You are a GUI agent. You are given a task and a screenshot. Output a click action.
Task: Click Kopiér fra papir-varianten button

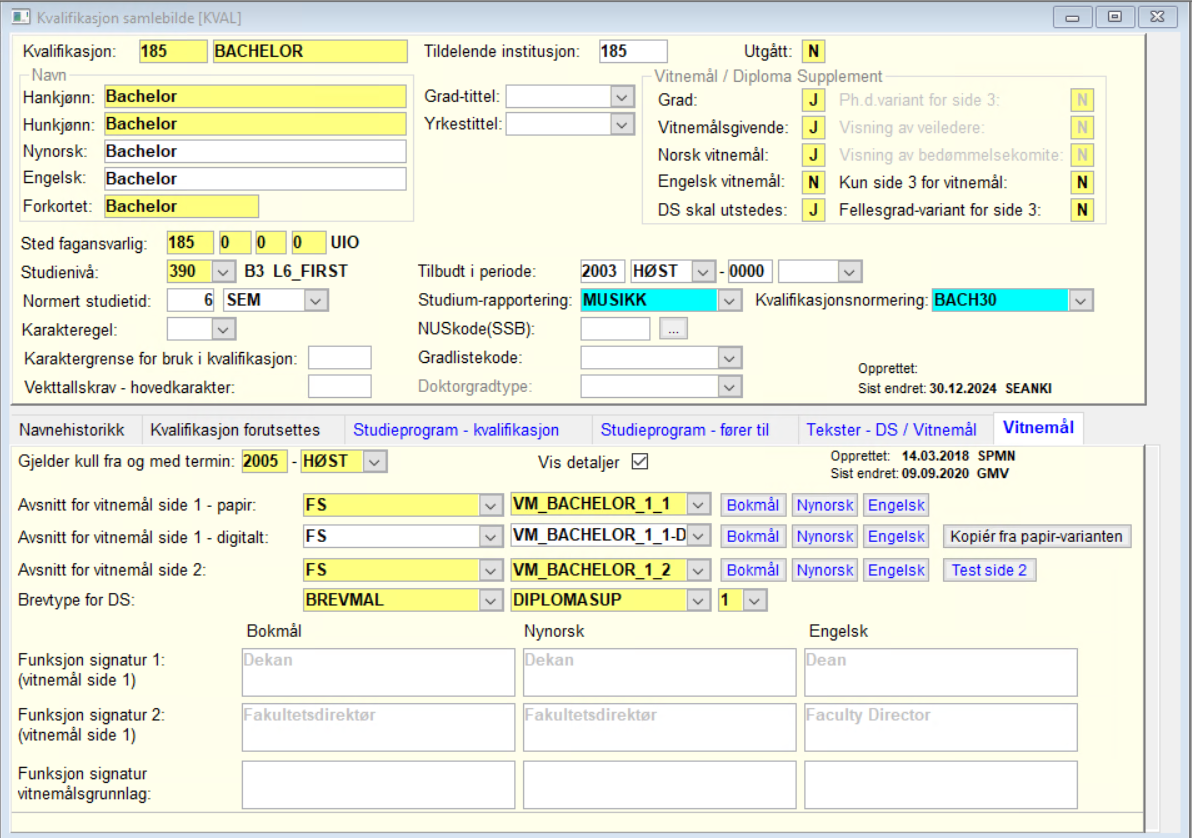click(x=1036, y=536)
